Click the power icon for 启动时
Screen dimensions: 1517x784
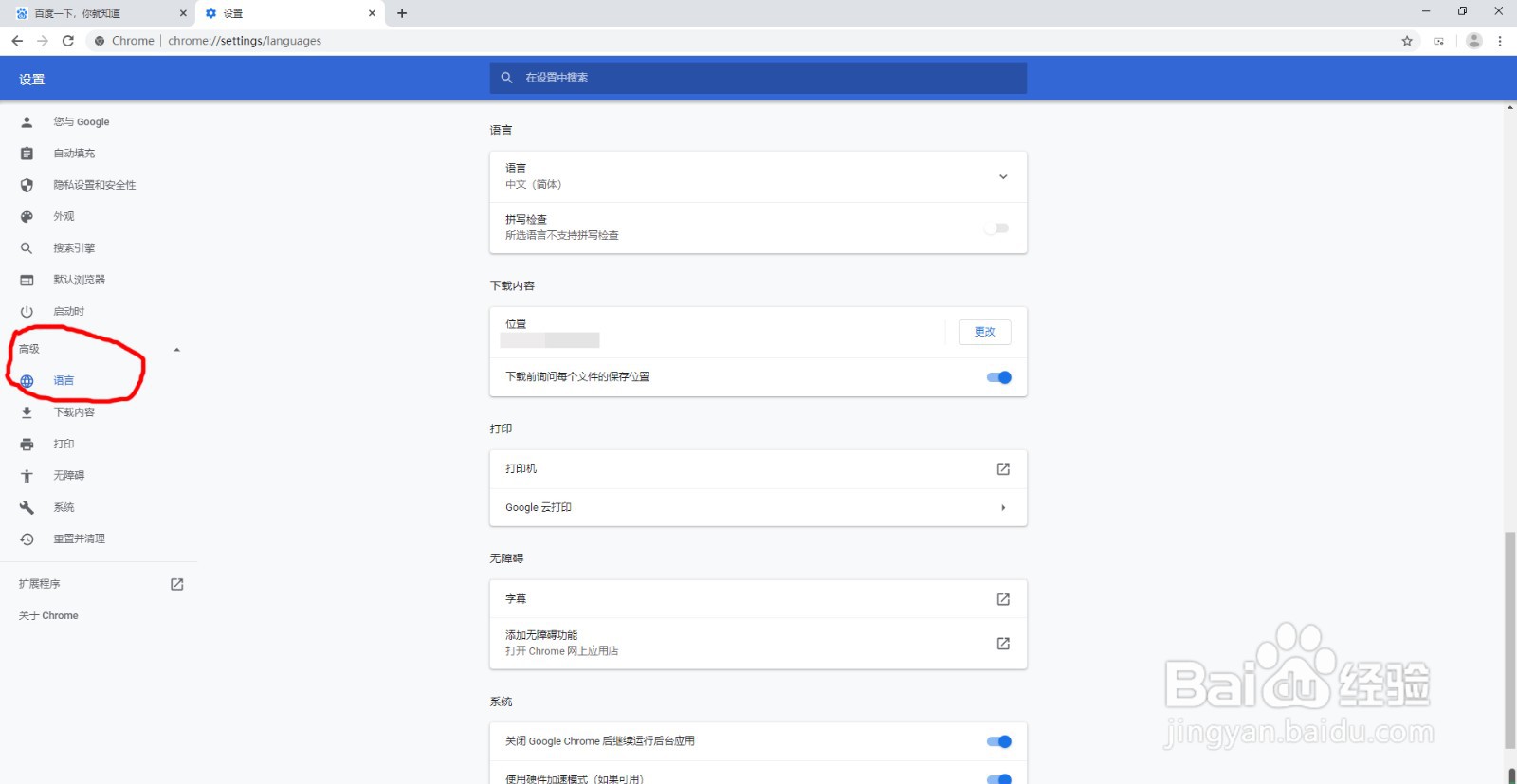tap(27, 312)
